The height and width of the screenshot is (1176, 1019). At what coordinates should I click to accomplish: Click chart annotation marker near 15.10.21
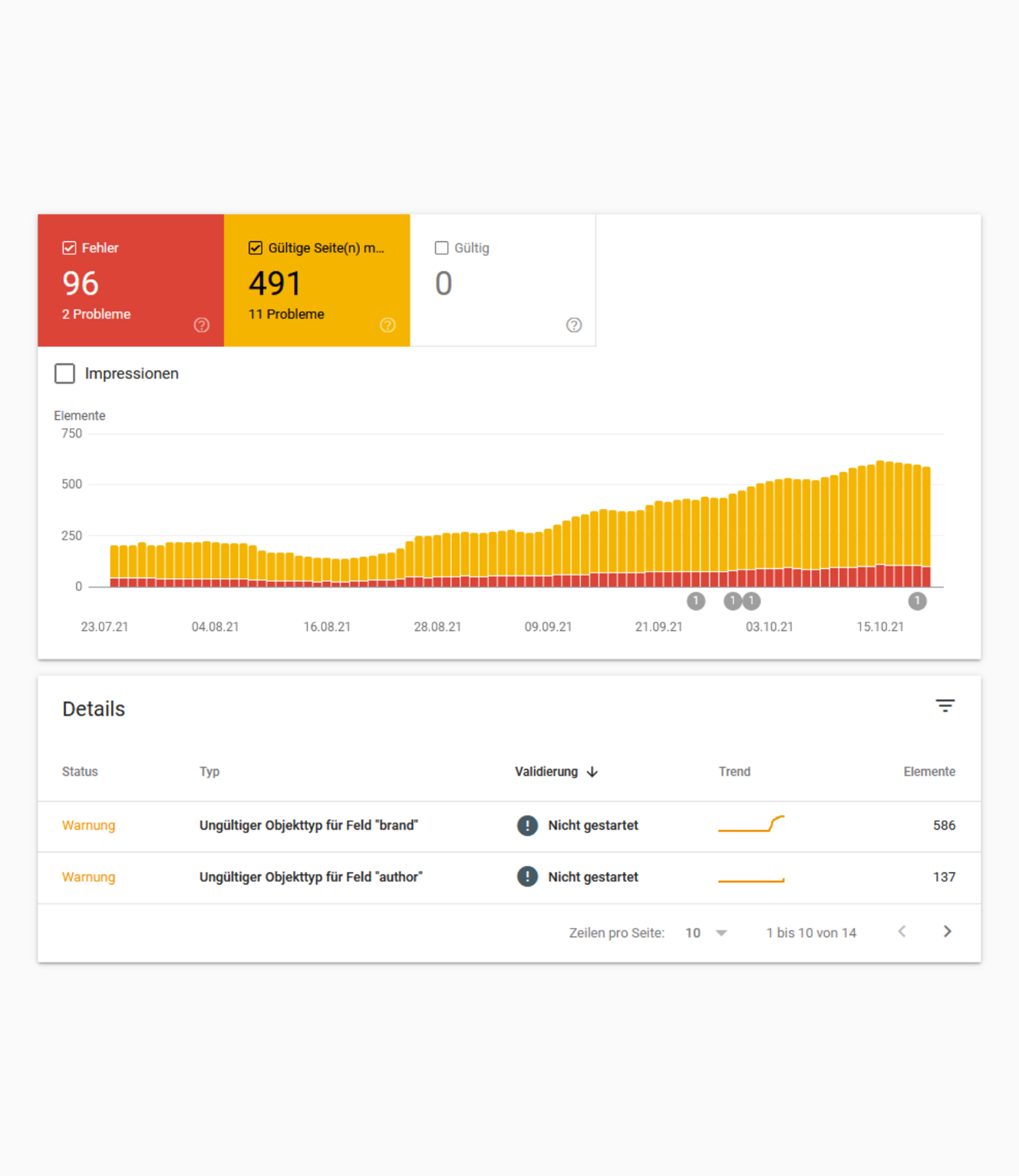(x=918, y=601)
